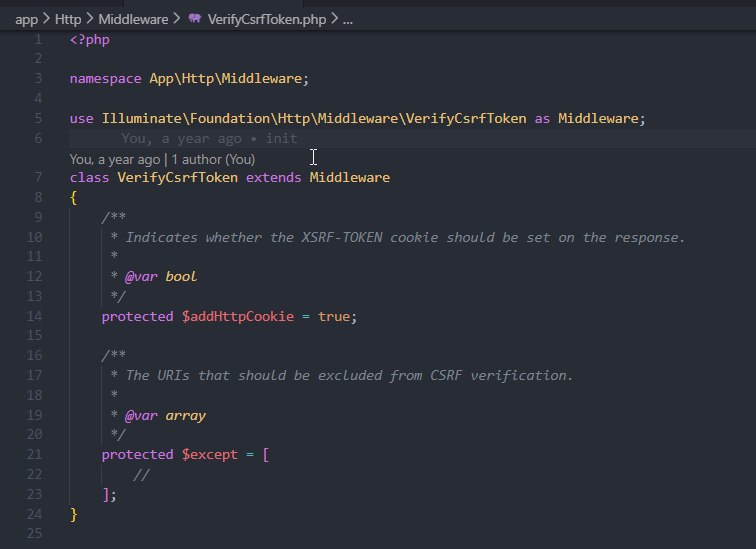Click 'Middleware' parent class on line 7
The width and height of the screenshot is (756, 549).
point(350,178)
